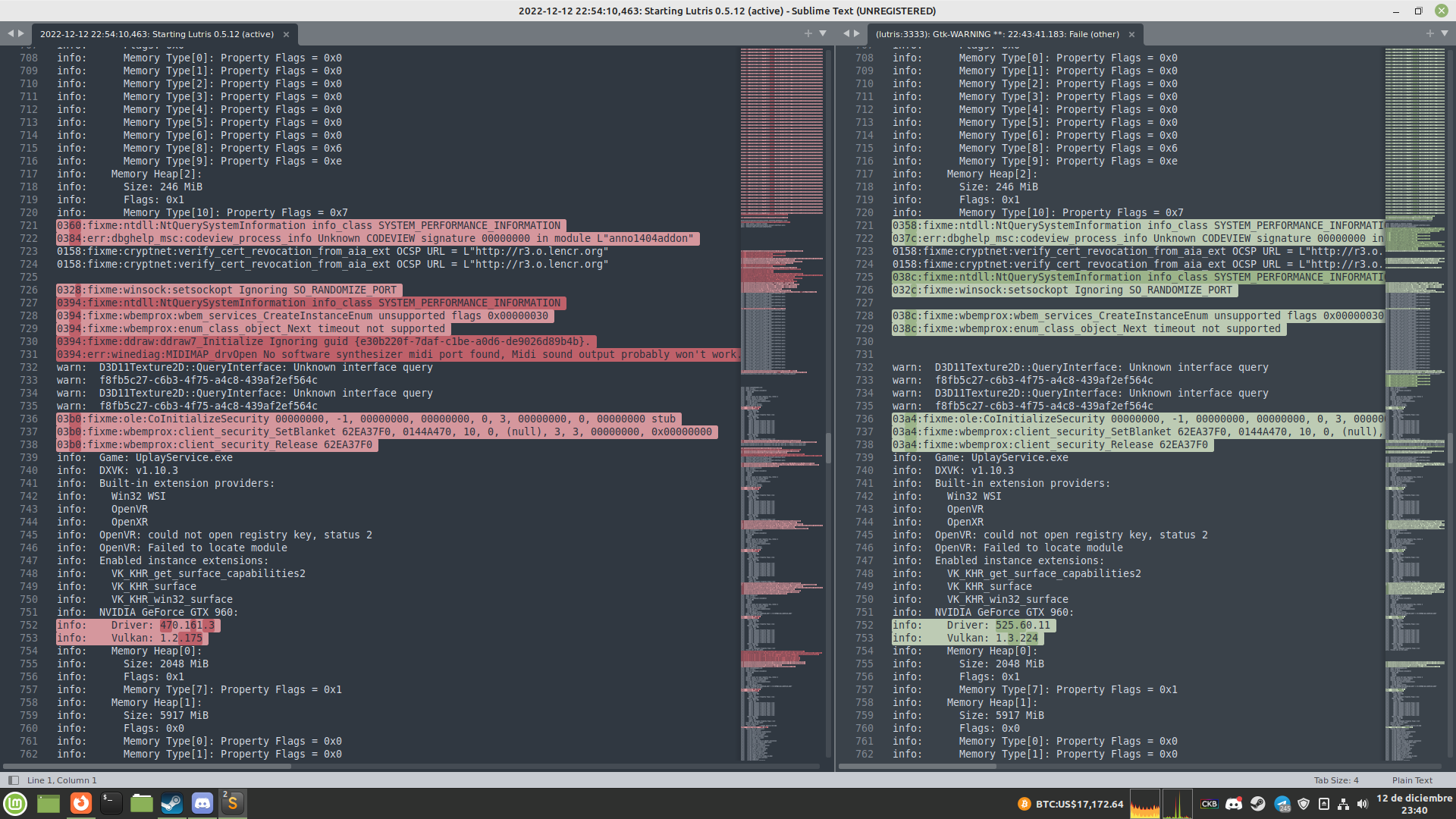Viewport: 1456px width, 819px height.
Task: Open the shield update manager tray icon
Action: pyautogui.click(x=1304, y=804)
